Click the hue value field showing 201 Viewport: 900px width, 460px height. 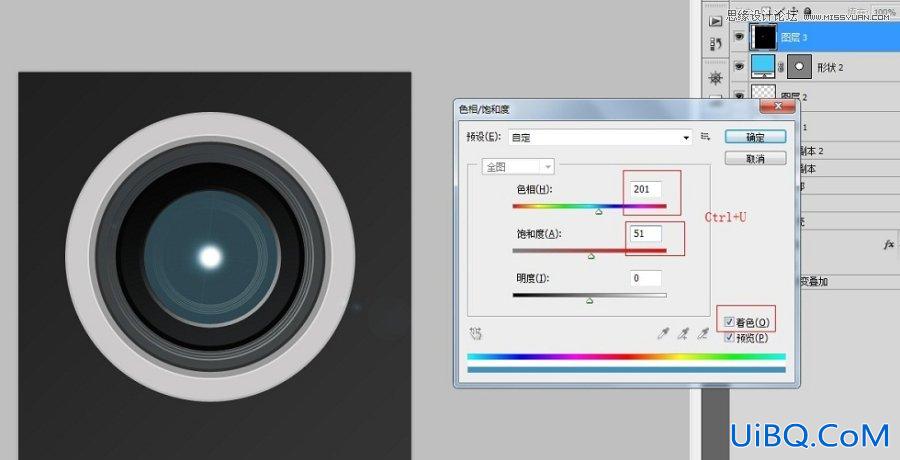pyautogui.click(x=646, y=189)
